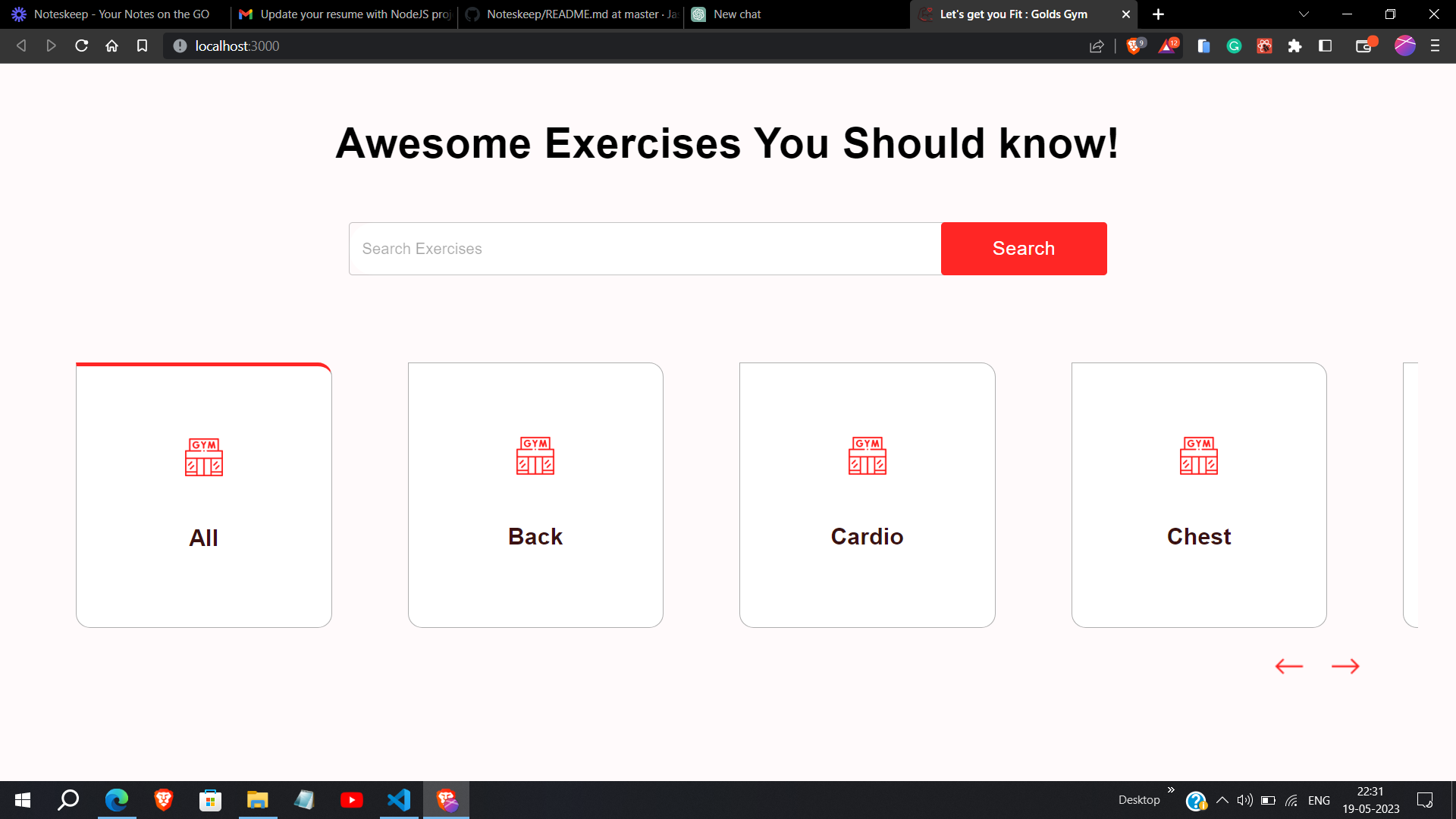Open the VS Code icon on the taskbar
Viewport: 1456px width, 819px height.
(399, 800)
